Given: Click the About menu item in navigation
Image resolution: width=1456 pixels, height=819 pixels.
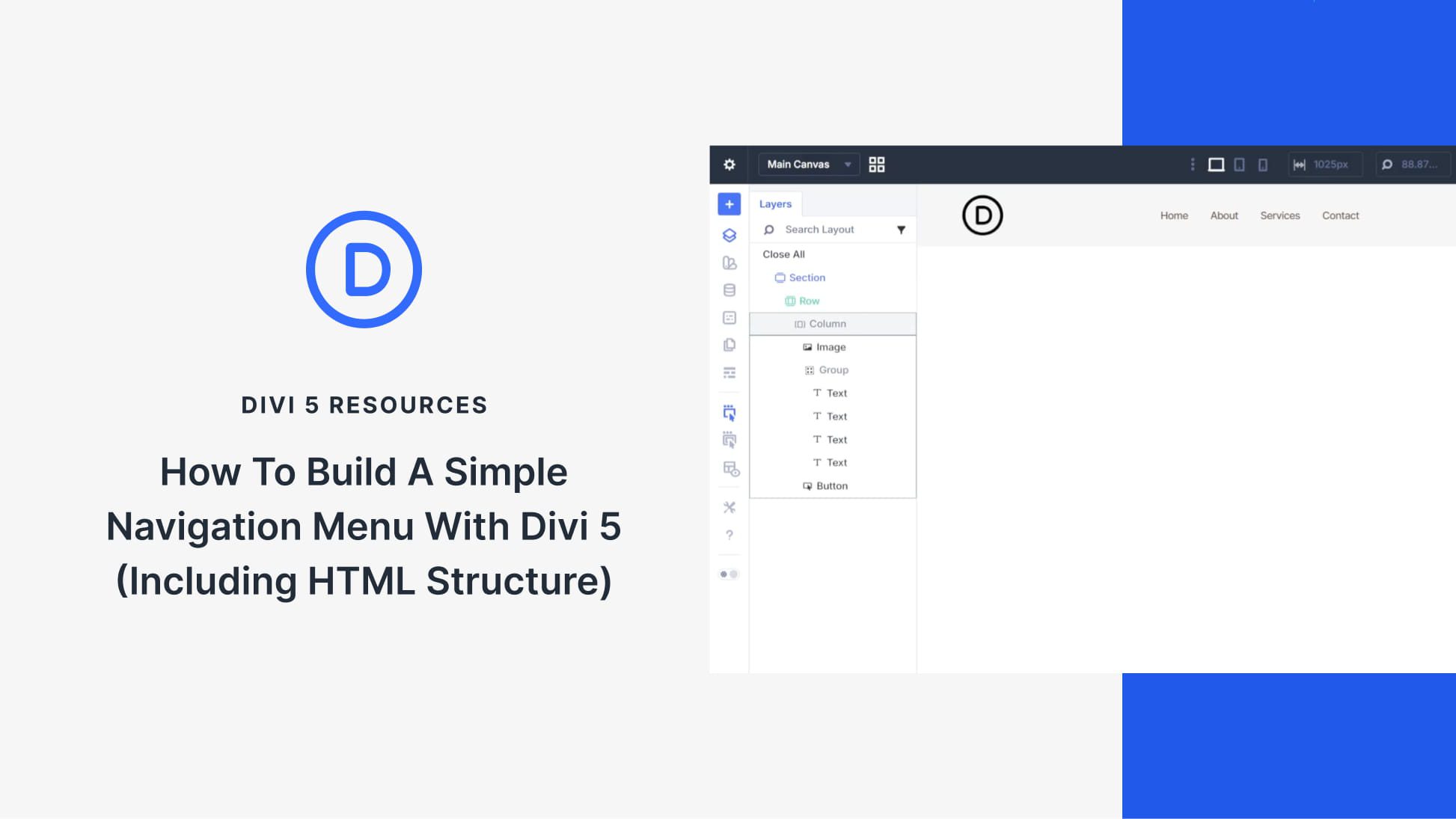Looking at the screenshot, I should [x=1224, y=215].
